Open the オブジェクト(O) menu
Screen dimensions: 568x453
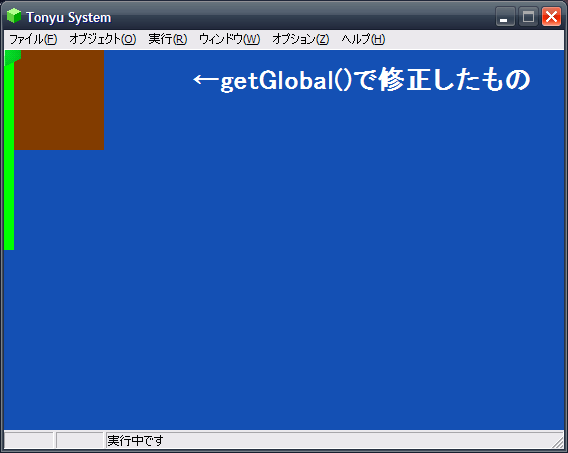(103, 39)
